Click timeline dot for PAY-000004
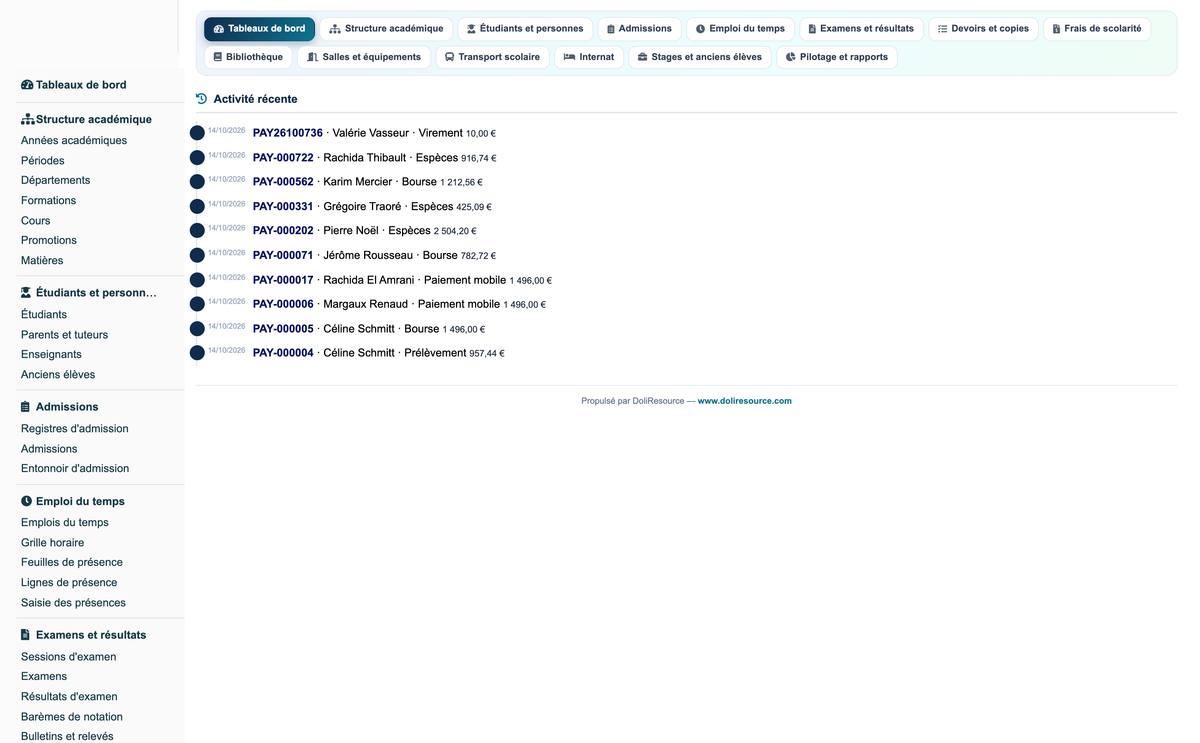The height and width of the screenshot is (743, 1200). click(197, 353)
